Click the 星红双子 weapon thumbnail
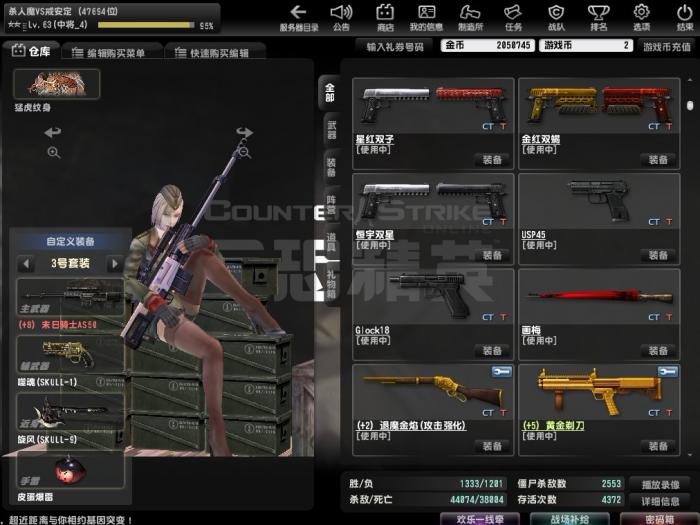 point(433,105)
